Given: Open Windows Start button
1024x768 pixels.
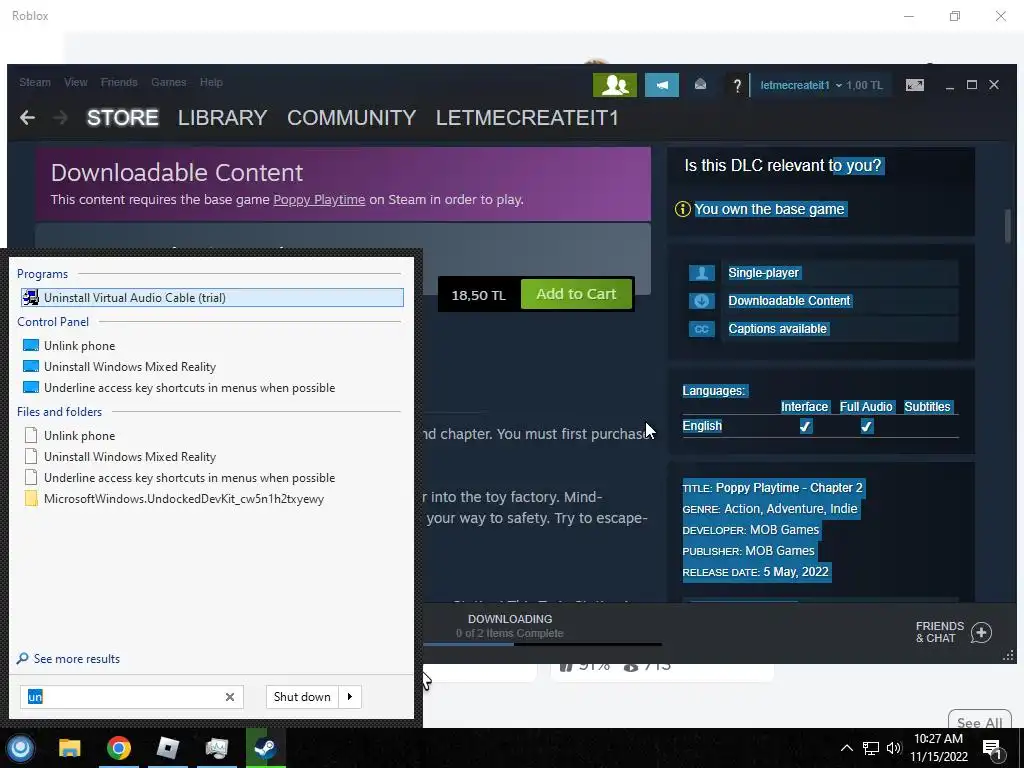Looking at the screenshot, I should [x=20, y=748].
